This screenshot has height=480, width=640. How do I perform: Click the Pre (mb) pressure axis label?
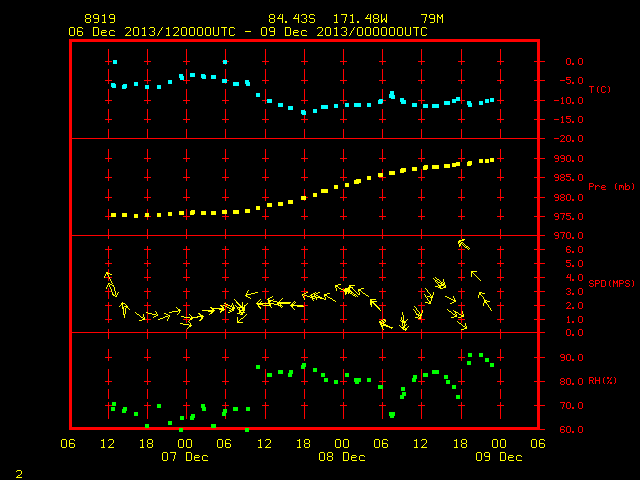point(611,187)
